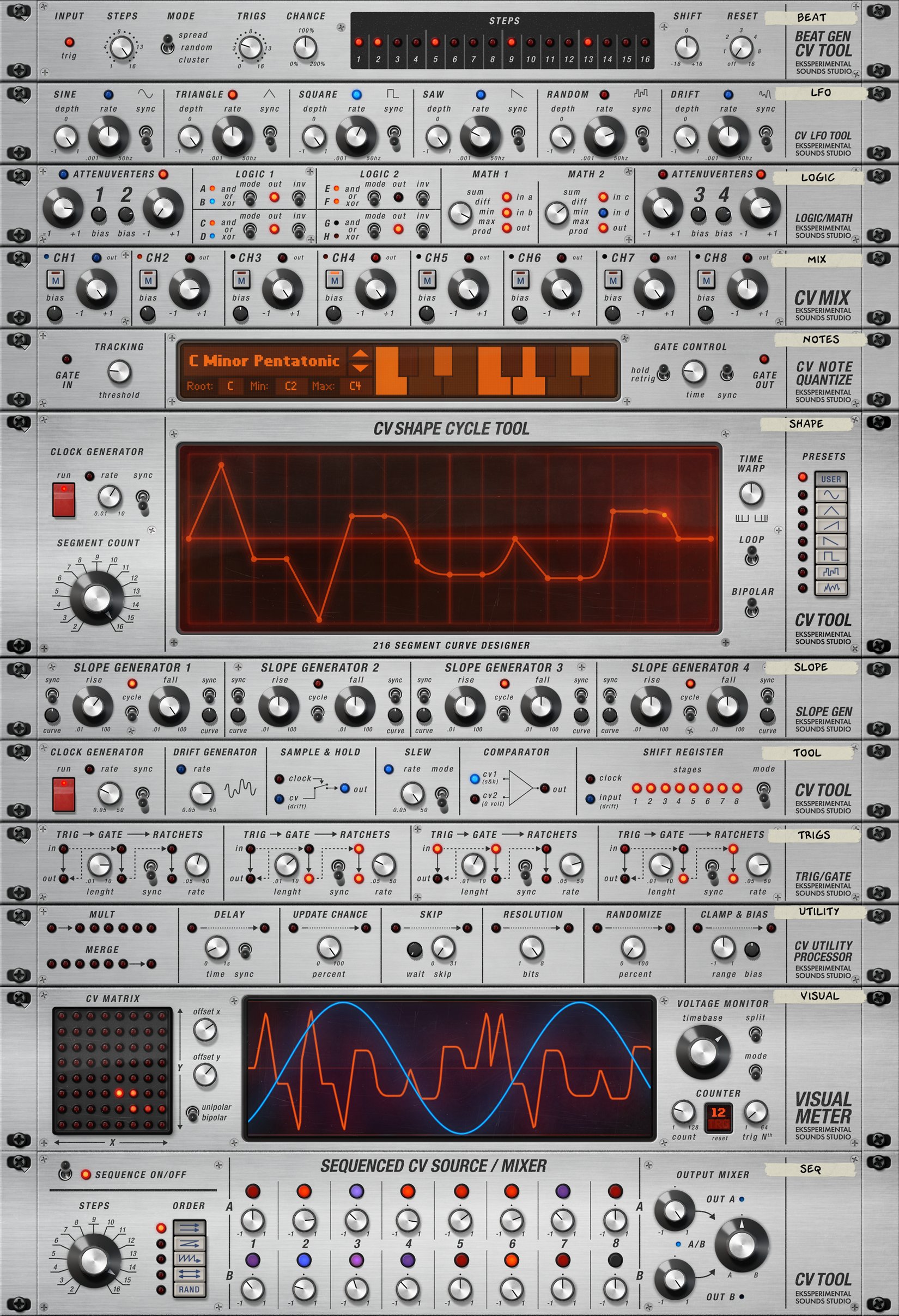Open the Max note field showing C4
This screenshot has height=1316, width=899.
tap(355, 386)
